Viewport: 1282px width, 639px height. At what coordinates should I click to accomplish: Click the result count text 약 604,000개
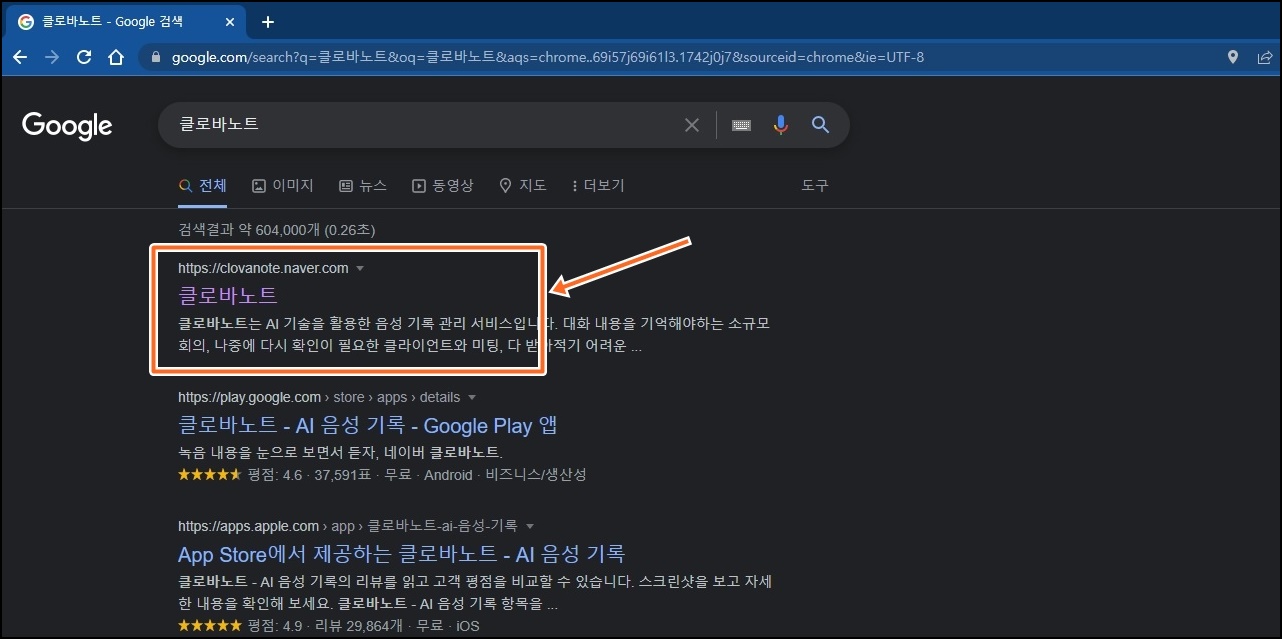tap(279, 230)
